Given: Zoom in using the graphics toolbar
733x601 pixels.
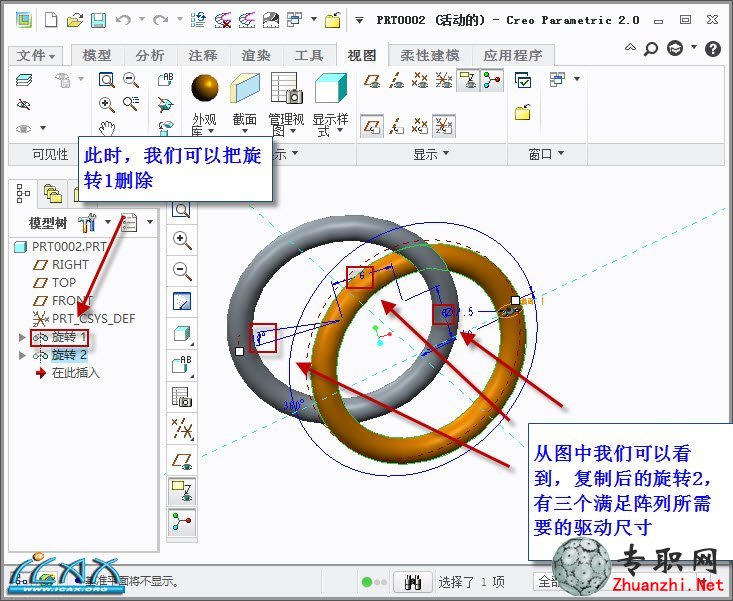Looking at the screenshot, I should point(181,240).
